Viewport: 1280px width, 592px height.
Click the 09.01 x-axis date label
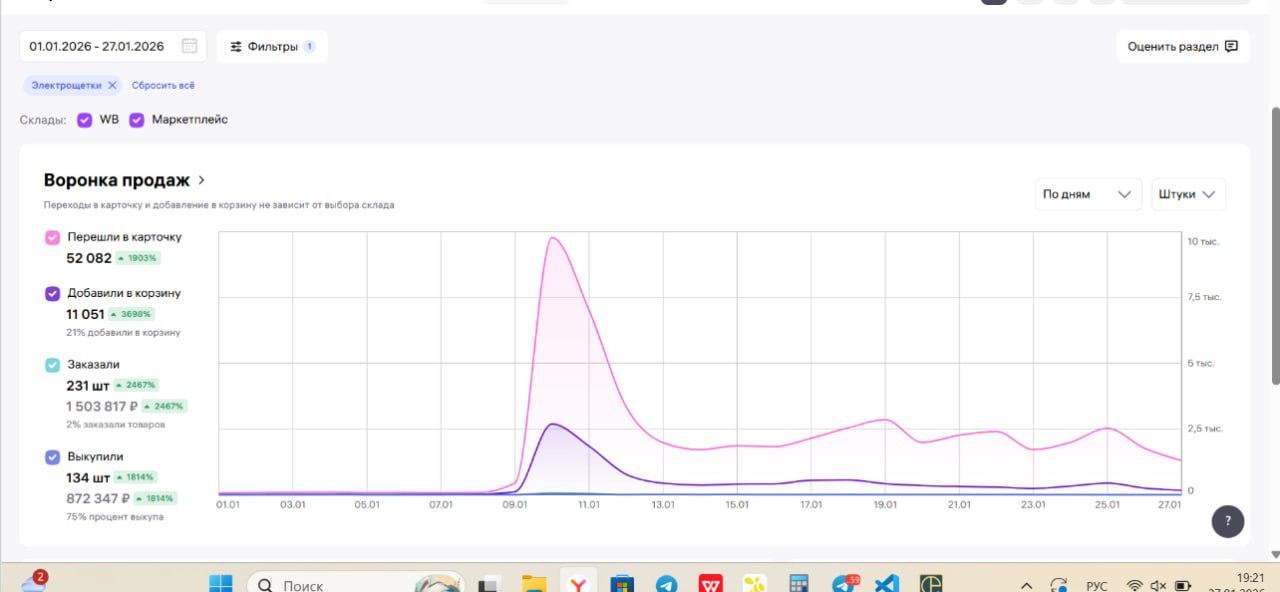pos(515,505)
